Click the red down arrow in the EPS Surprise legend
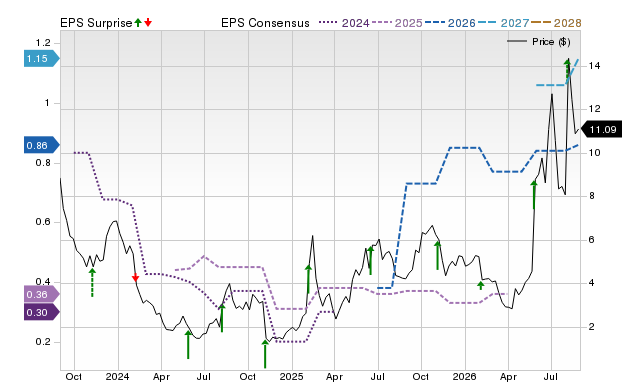Viewport: 640px width, 382px height. 148,23
